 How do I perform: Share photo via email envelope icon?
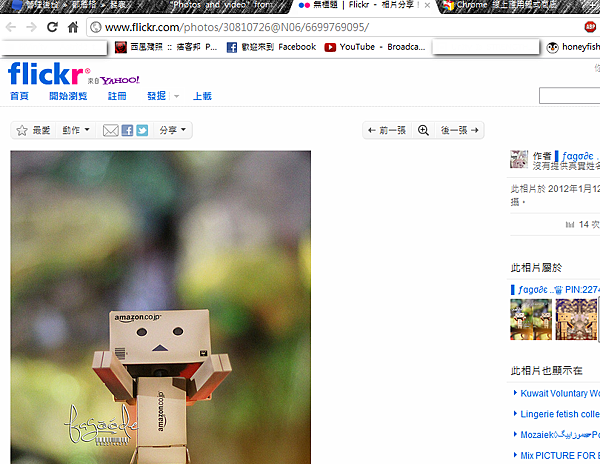(x=111, y=130)
